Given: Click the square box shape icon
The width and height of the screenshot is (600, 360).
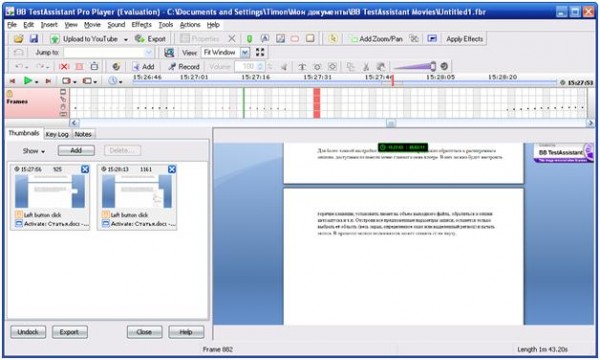Looking at the screenshot, I should click(x=310, y=38).
